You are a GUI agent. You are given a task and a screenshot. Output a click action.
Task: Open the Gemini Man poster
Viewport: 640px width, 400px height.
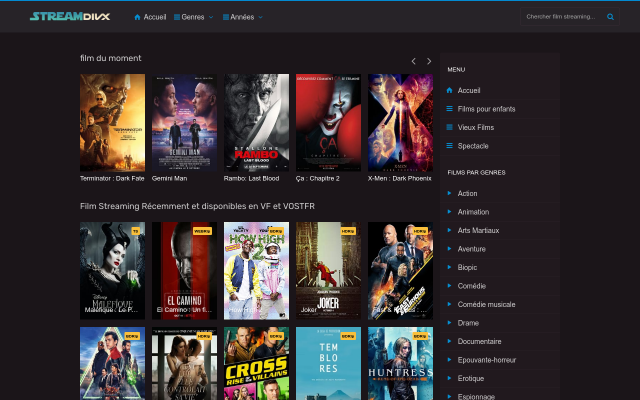[x=184, y=122]
